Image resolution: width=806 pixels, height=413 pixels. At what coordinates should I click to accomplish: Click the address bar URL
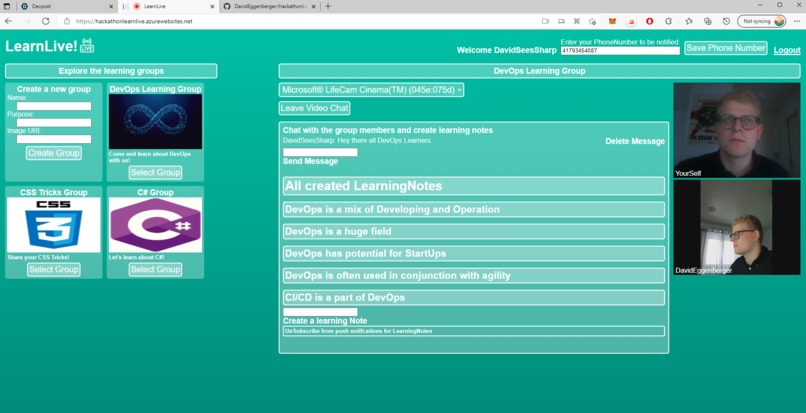[134, 22]
